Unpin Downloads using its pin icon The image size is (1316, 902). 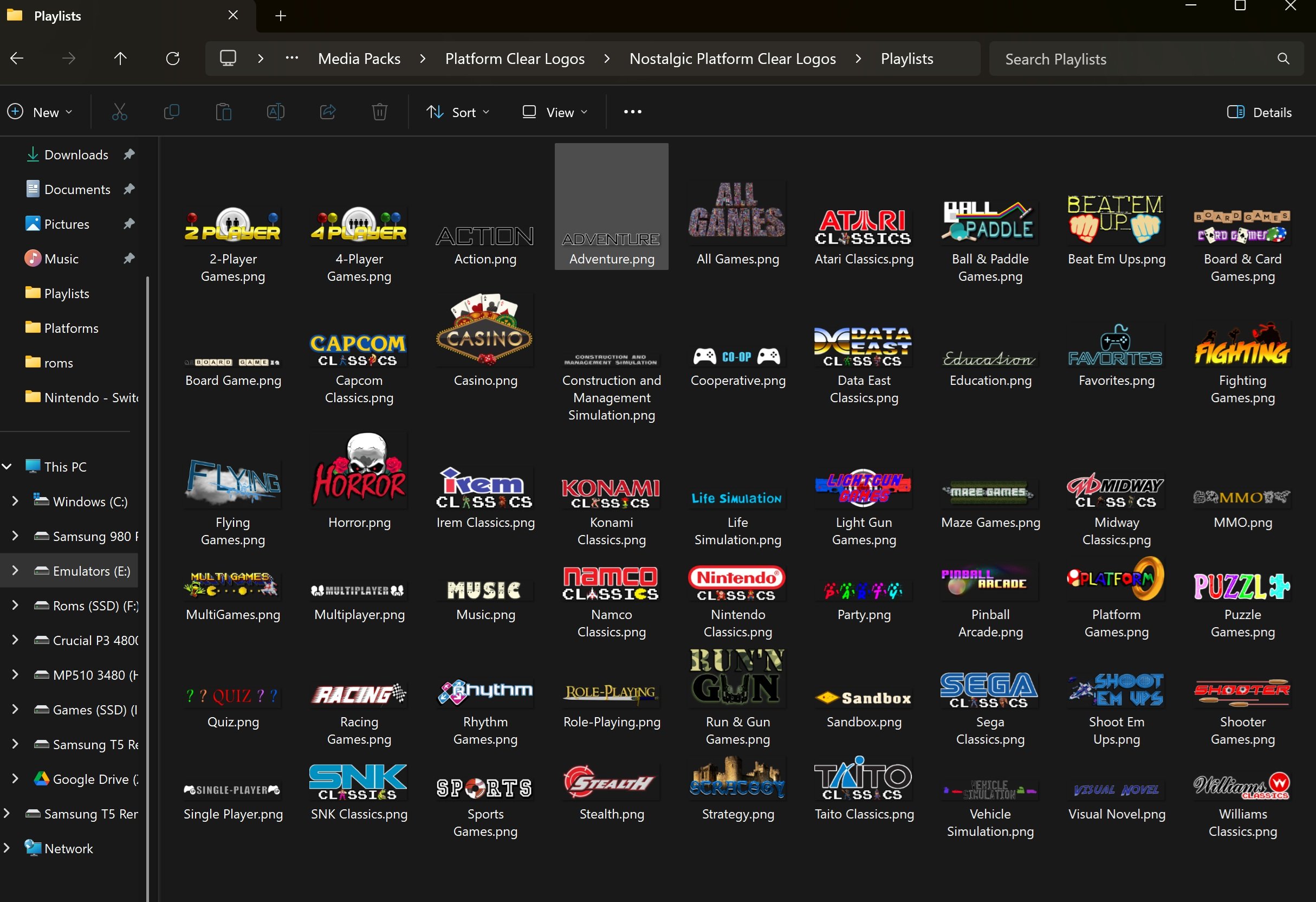129,154
